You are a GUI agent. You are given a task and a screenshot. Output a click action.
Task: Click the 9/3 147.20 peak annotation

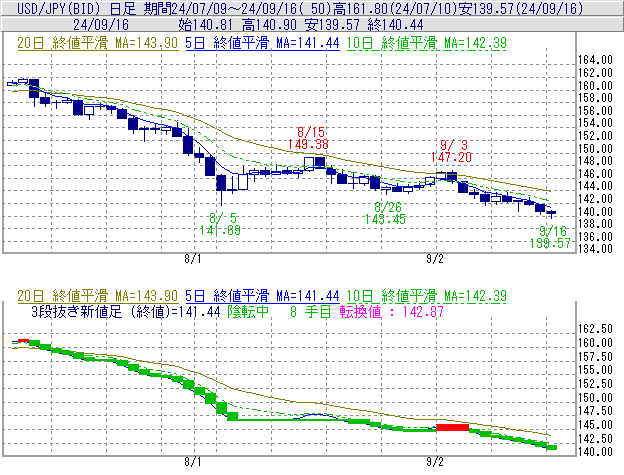click(x=451, y=151)
